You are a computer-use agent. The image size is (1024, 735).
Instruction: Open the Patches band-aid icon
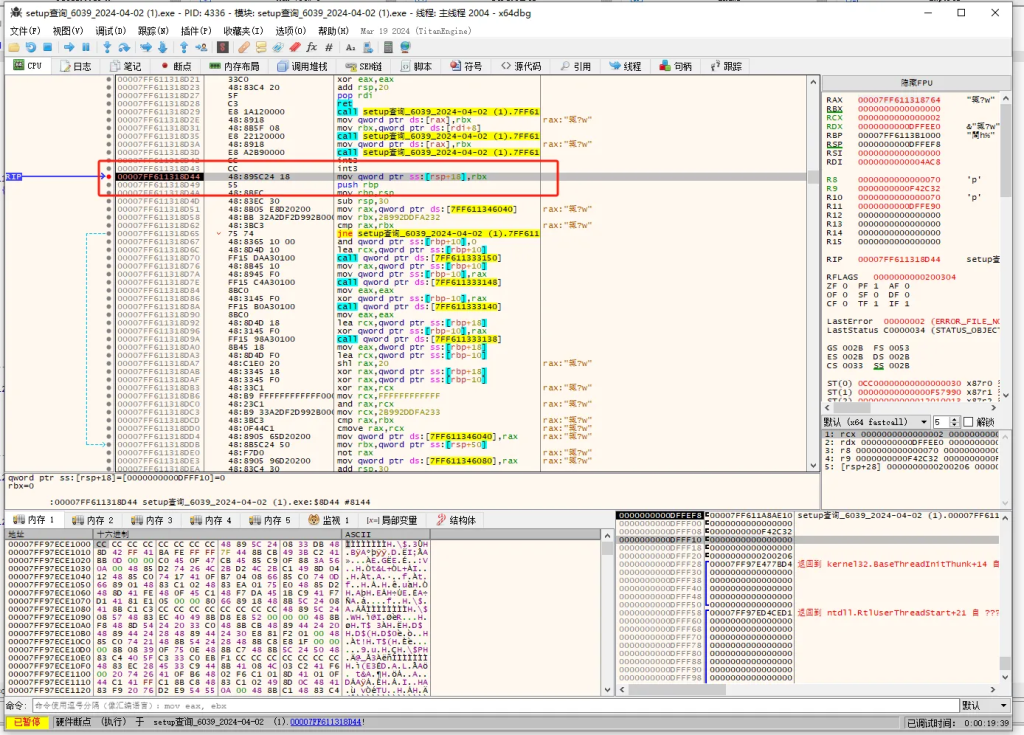point(244,47)
